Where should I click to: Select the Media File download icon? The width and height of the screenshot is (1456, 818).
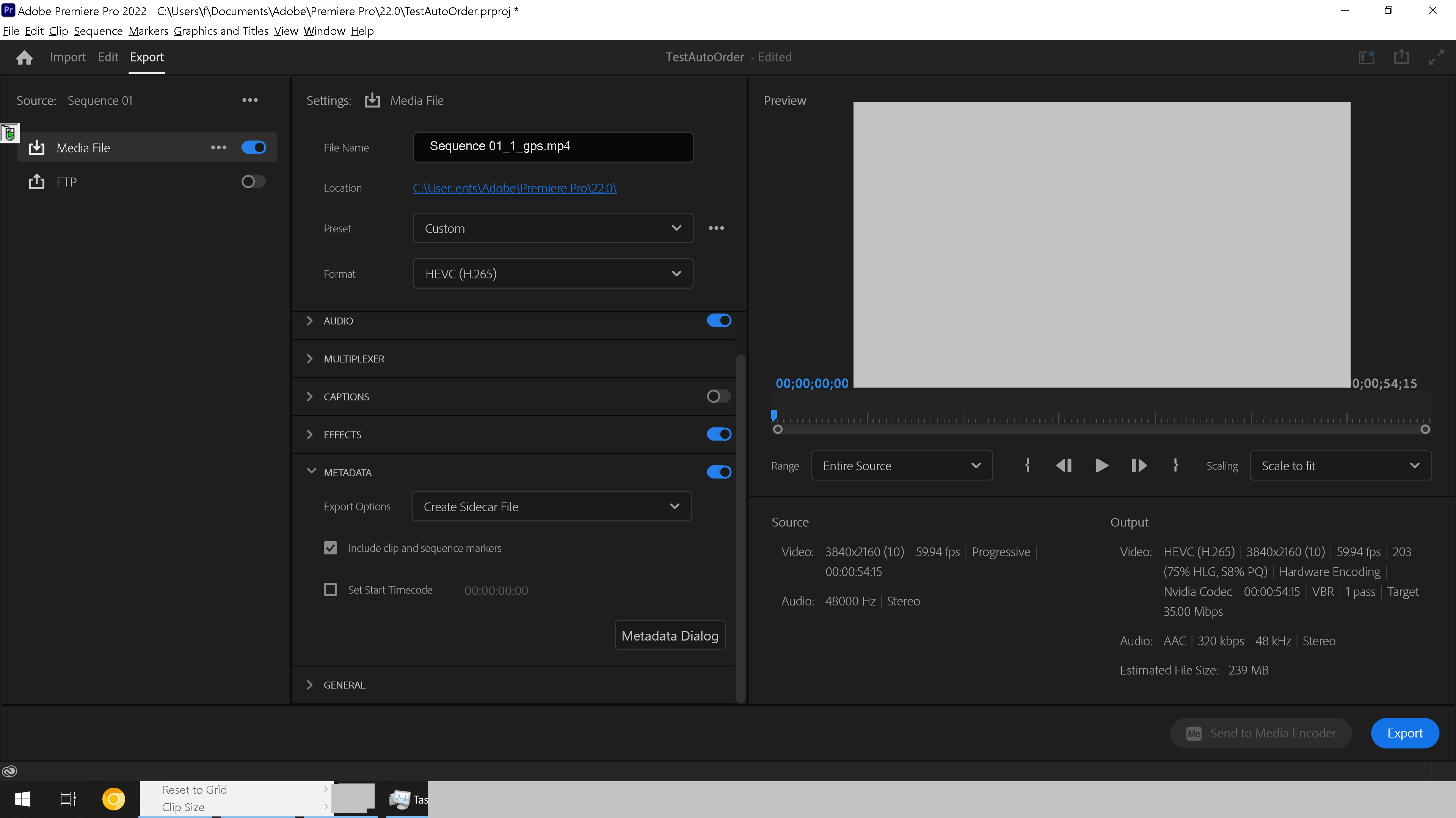tap(36, 147)
